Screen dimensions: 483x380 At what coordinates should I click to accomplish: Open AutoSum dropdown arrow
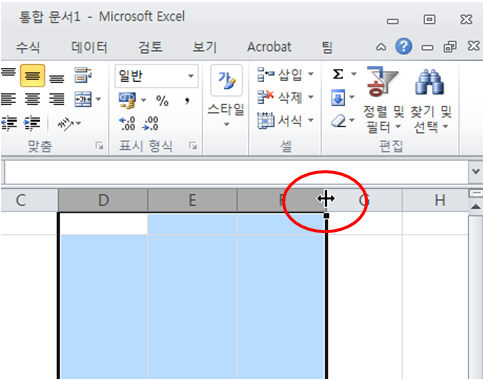point(354,74)
